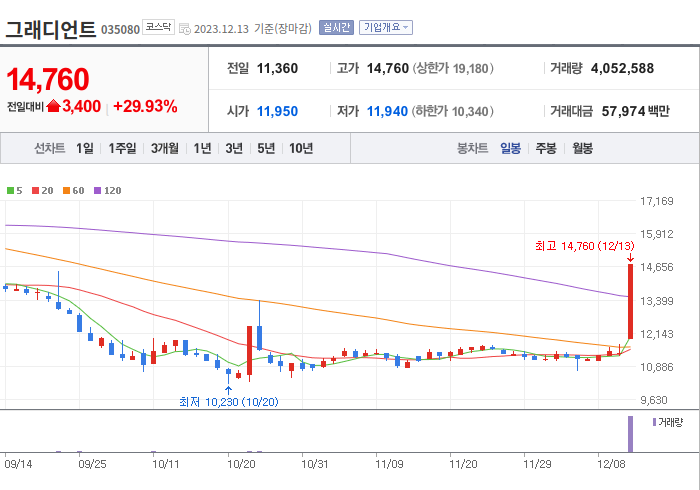This screenshot has height=490, width=700.
Task: Click the 코스닥 market badge
Action: pos(158,27)
